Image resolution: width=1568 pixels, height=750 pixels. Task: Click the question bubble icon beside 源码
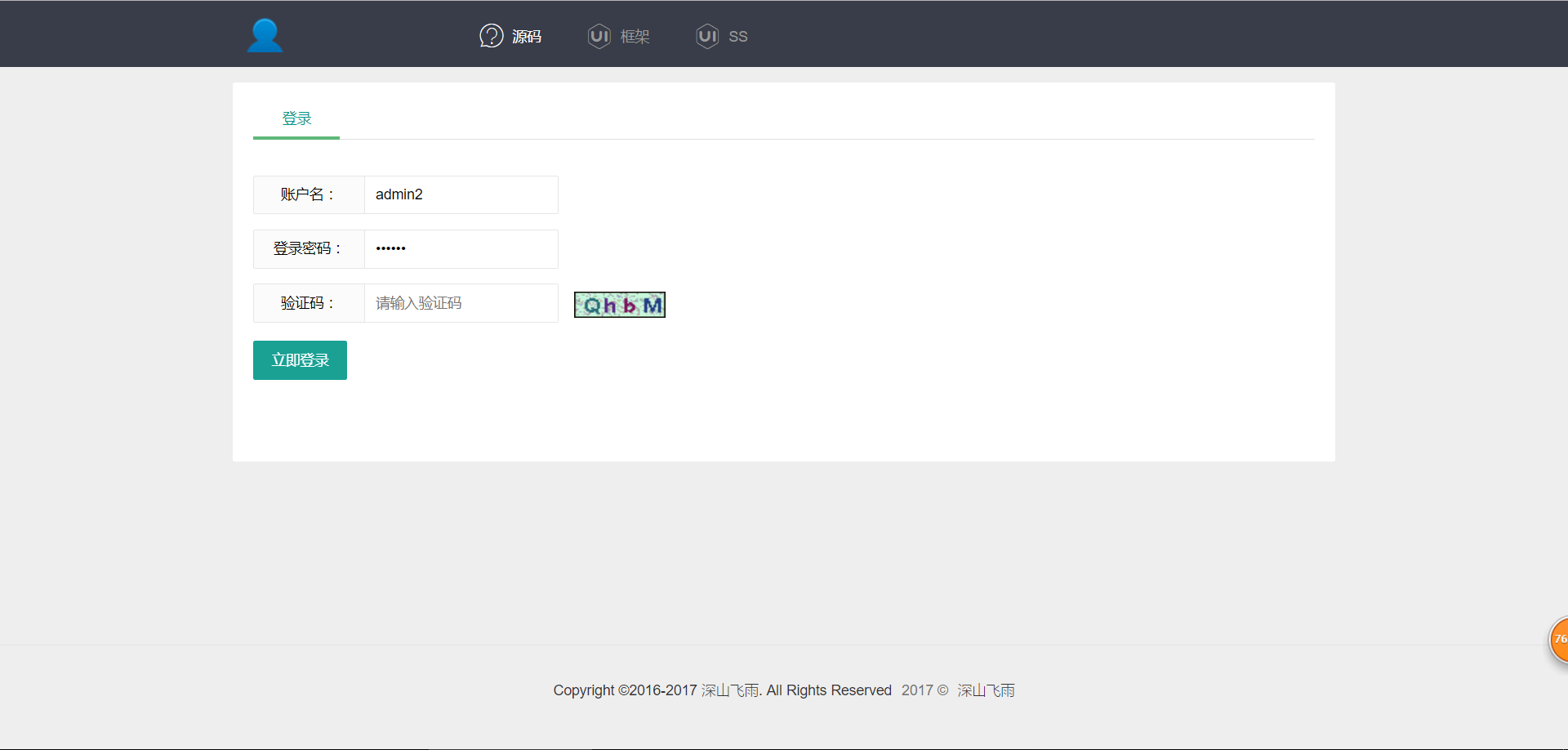coord(491,36)
